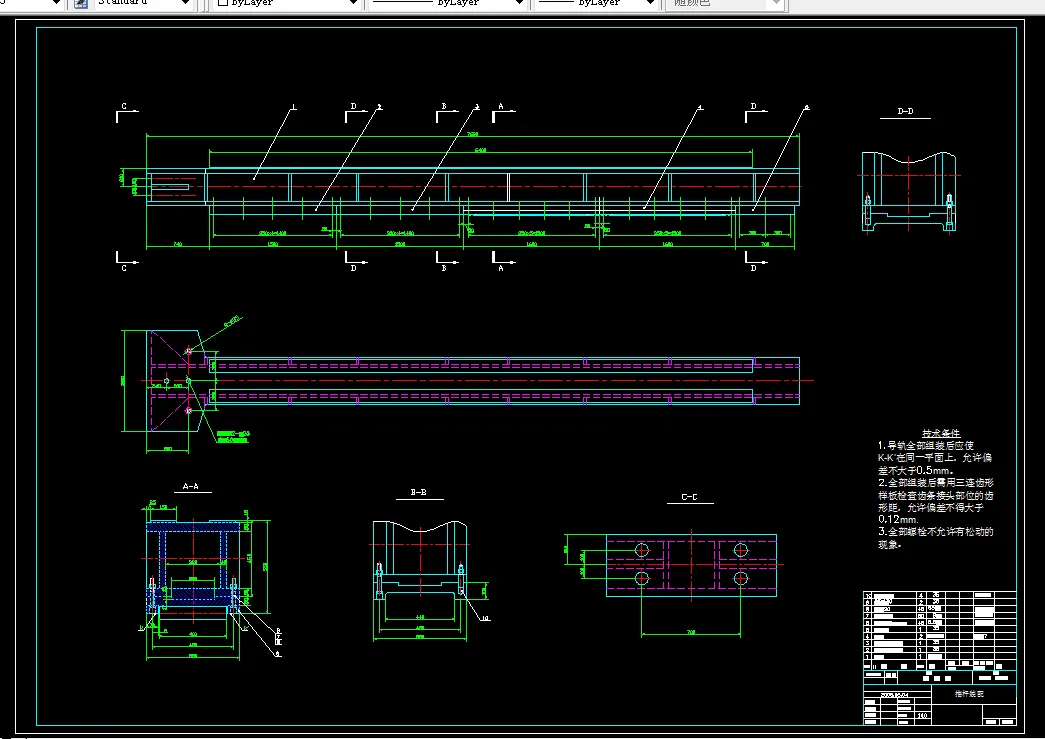The height and width of the screenshot is (739, 1045).
Task: Open the ByLayer lineweight dropdown
Action: point(597,3)
